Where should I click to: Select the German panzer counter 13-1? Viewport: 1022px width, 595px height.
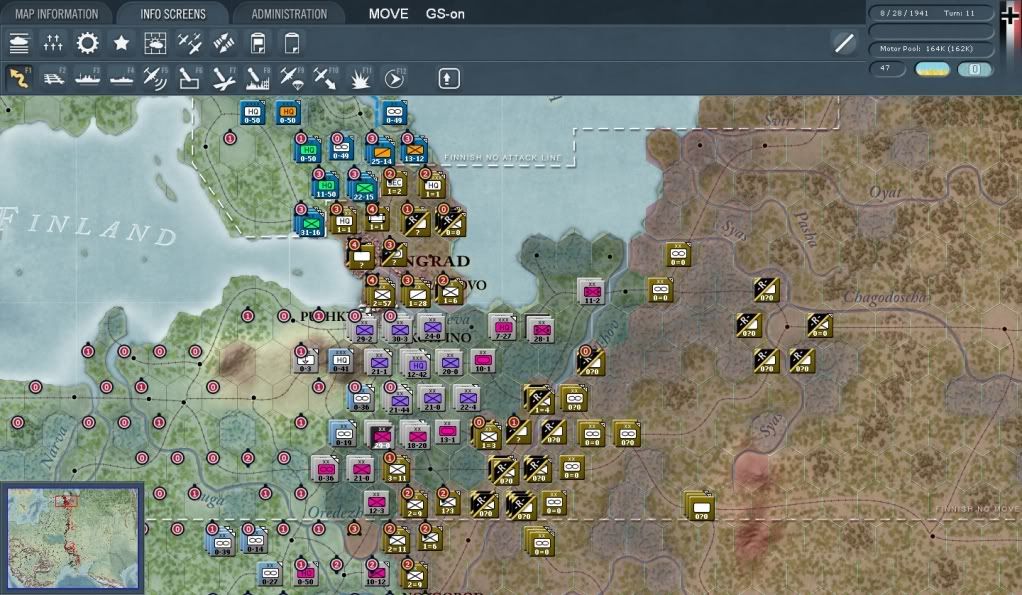447,431
